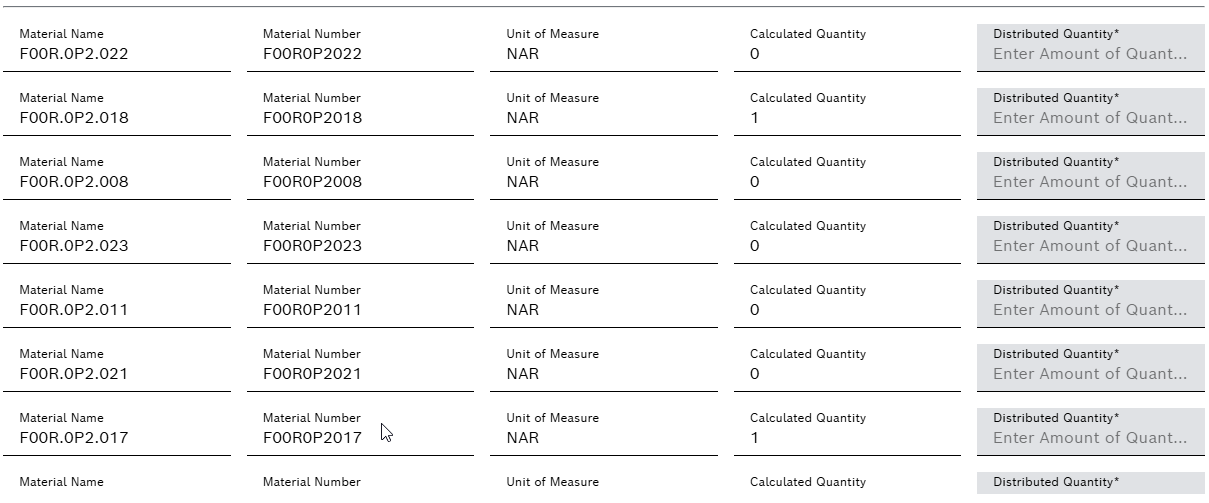Focus Distributed Quantity input for F00R0P2008
This screenshot has height=503, width=1209.
1090,182
